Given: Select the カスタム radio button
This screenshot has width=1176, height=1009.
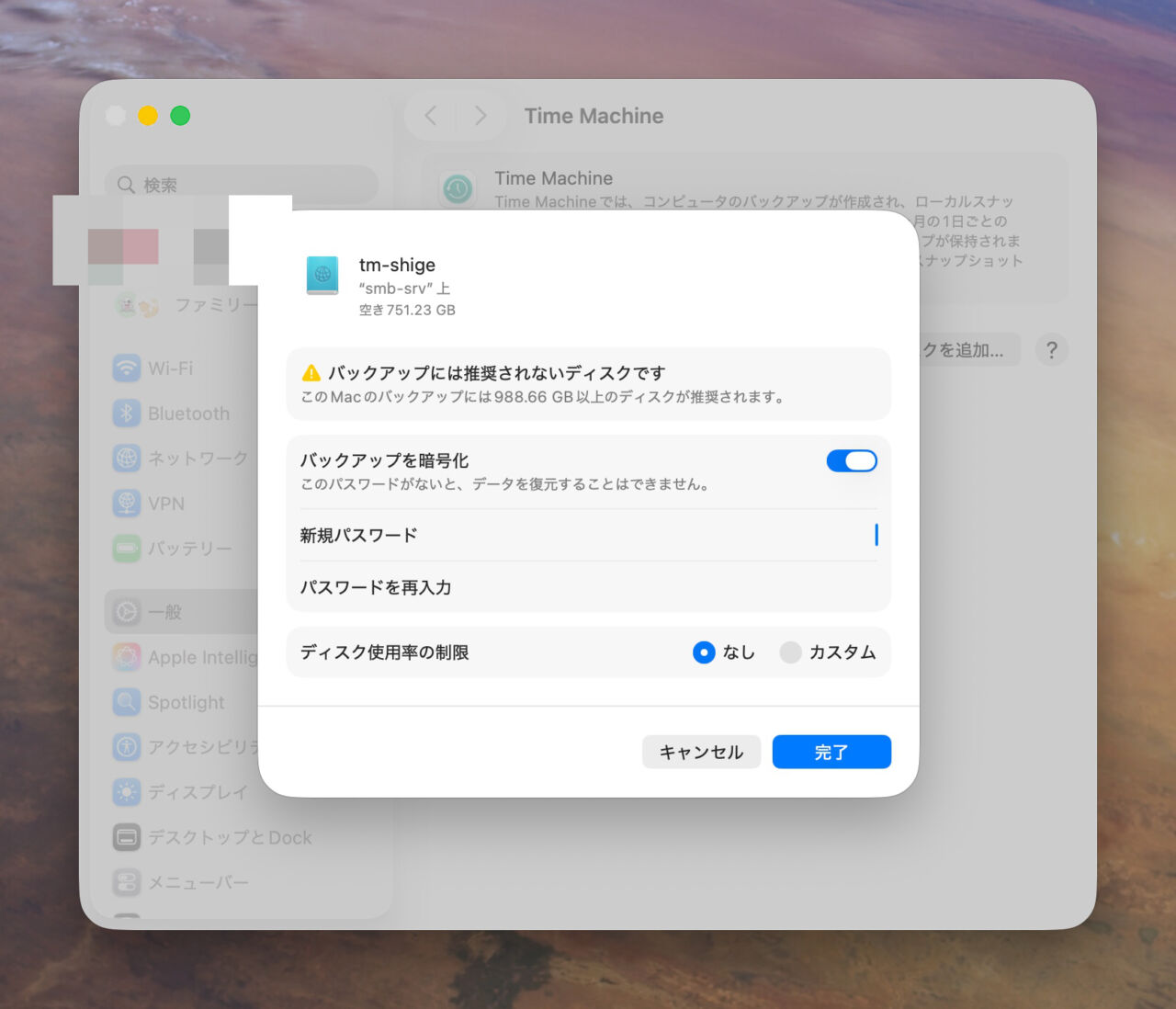Looking at the screenshot, I should [790, 652].
